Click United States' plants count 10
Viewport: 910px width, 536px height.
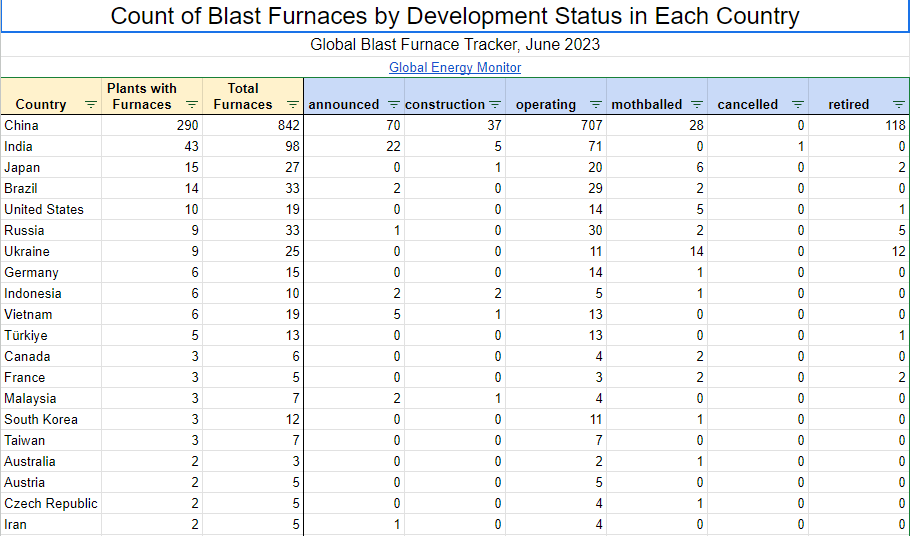click(192, 209)
